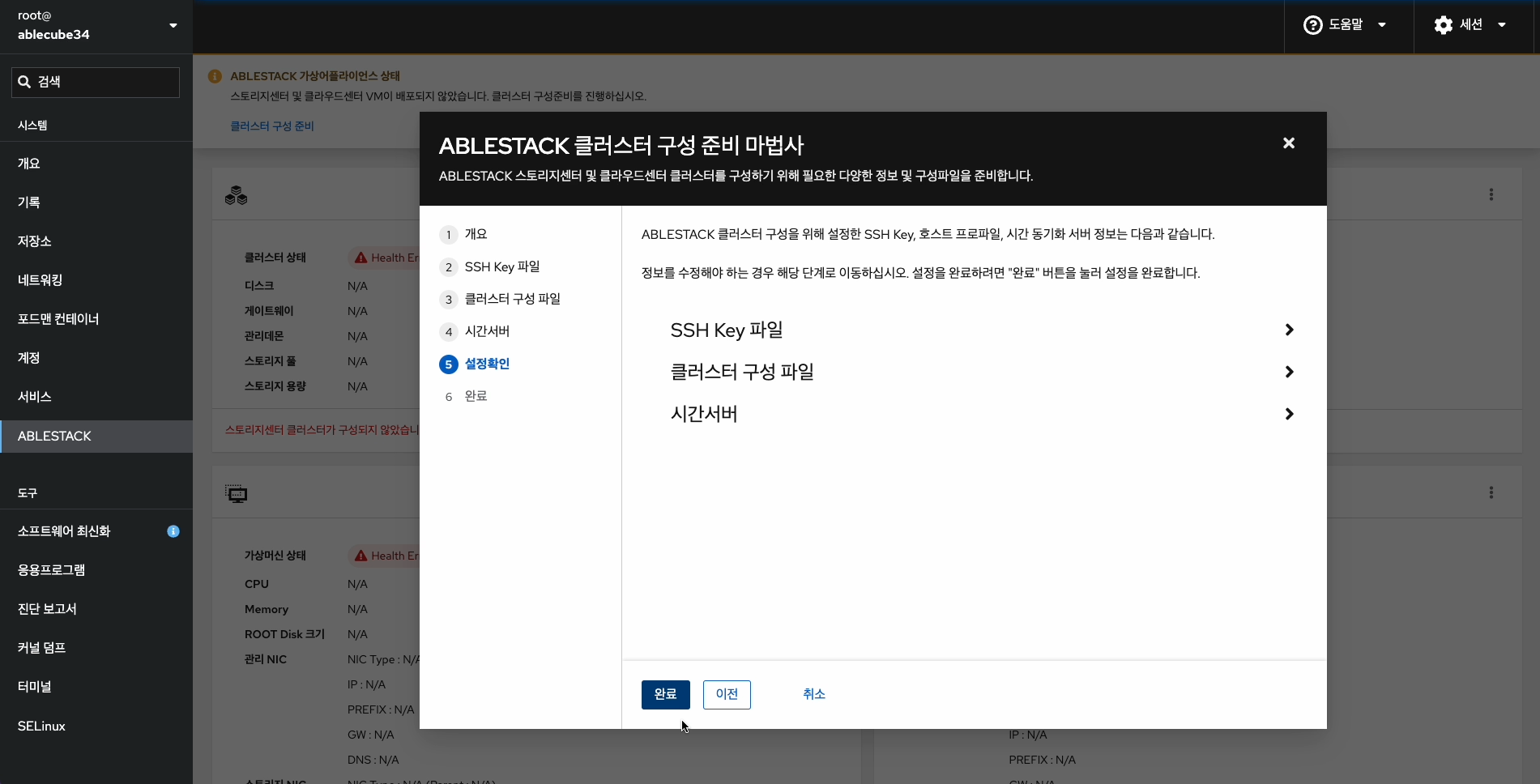Open the 세션 dropdown menu
The height and width of the screenshot is (784, 1540).
tap(1470, 25)
